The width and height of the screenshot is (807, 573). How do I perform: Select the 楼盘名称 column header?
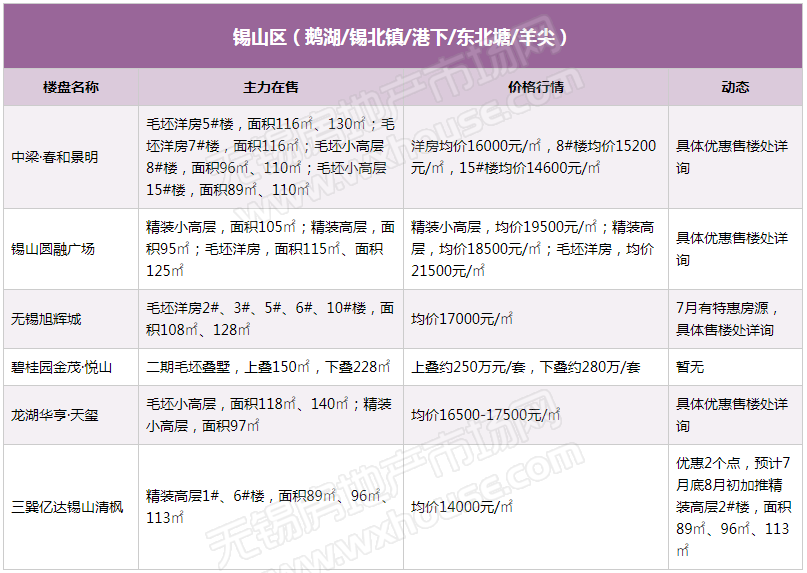[71, 87]
